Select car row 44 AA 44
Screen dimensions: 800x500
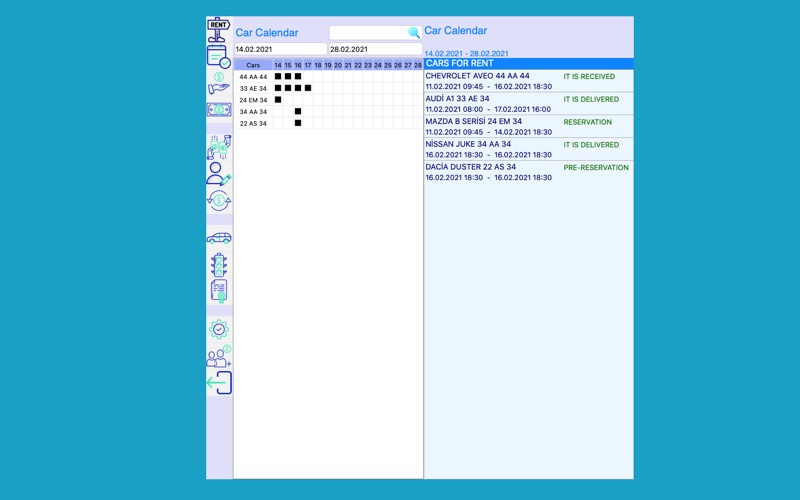click(253, 77)
